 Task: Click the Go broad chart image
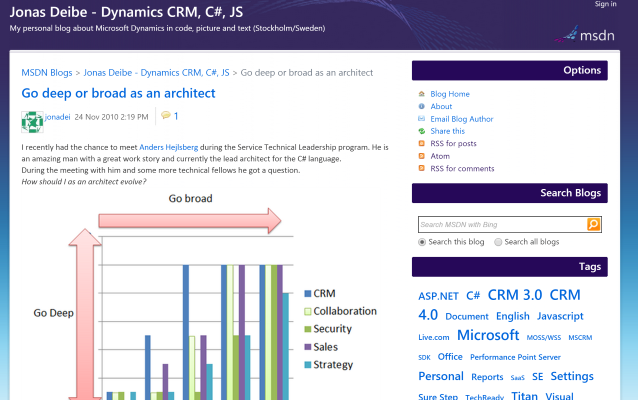(x=205, y=295)
